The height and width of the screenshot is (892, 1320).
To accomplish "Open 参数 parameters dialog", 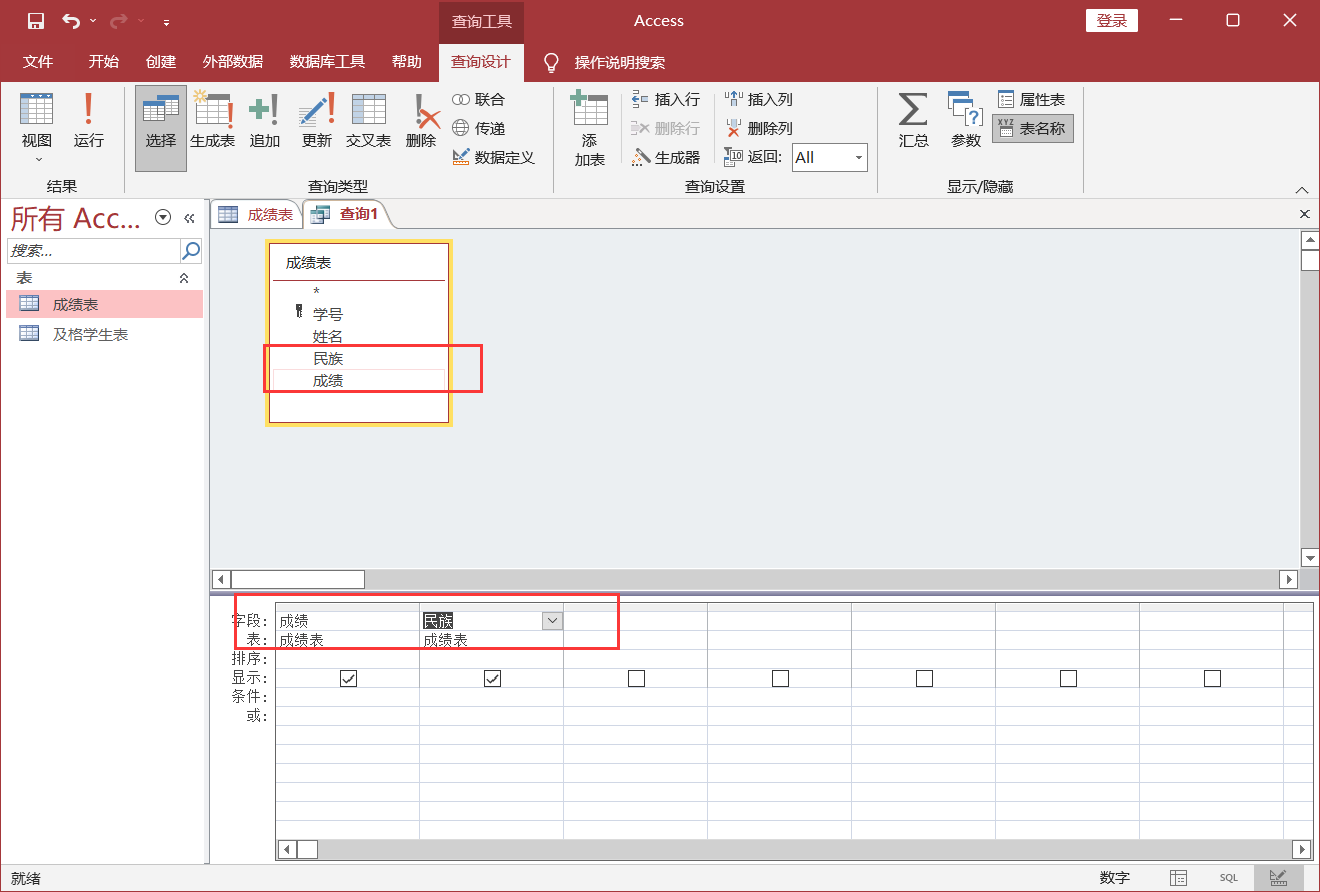I will point(966,121).
